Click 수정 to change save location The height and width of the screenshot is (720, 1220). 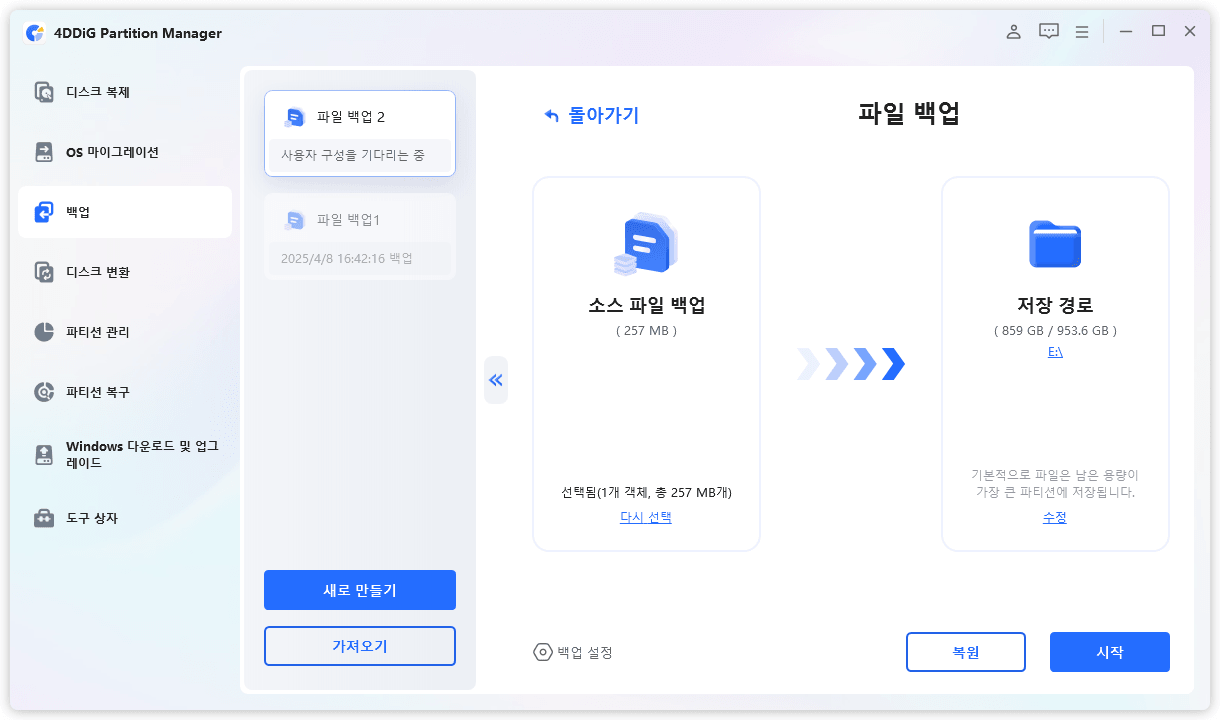1054,518
